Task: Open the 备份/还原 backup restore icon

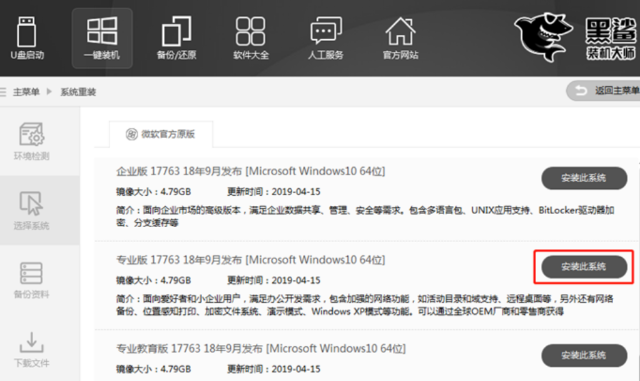Action: 176,31
